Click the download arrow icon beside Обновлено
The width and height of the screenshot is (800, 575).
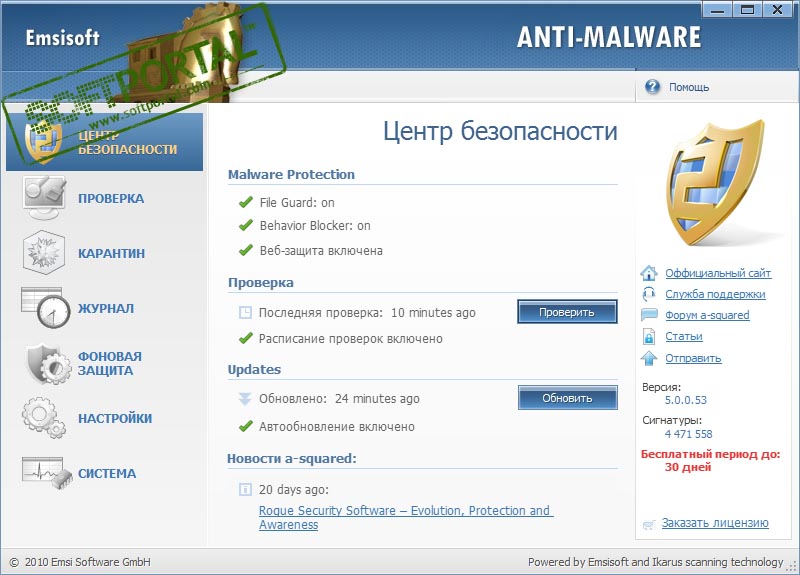245,399
